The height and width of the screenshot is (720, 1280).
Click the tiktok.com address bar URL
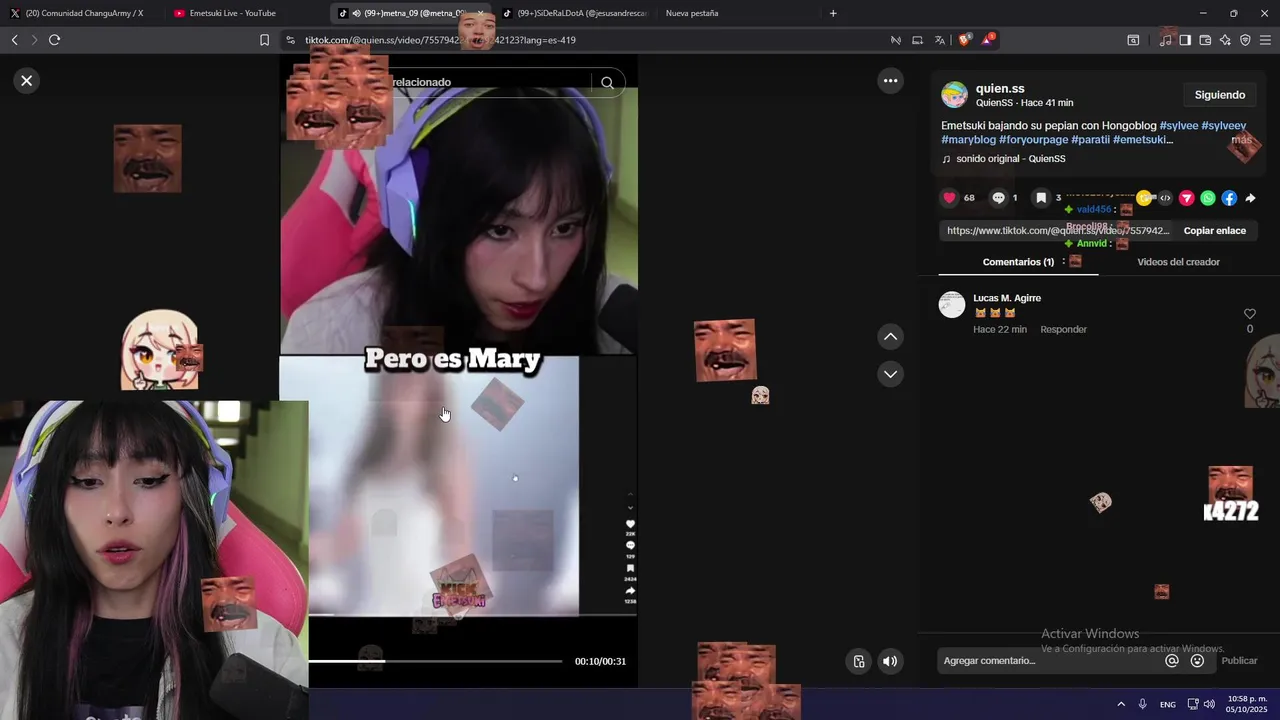pyautogui.click(x=440, y=40)
